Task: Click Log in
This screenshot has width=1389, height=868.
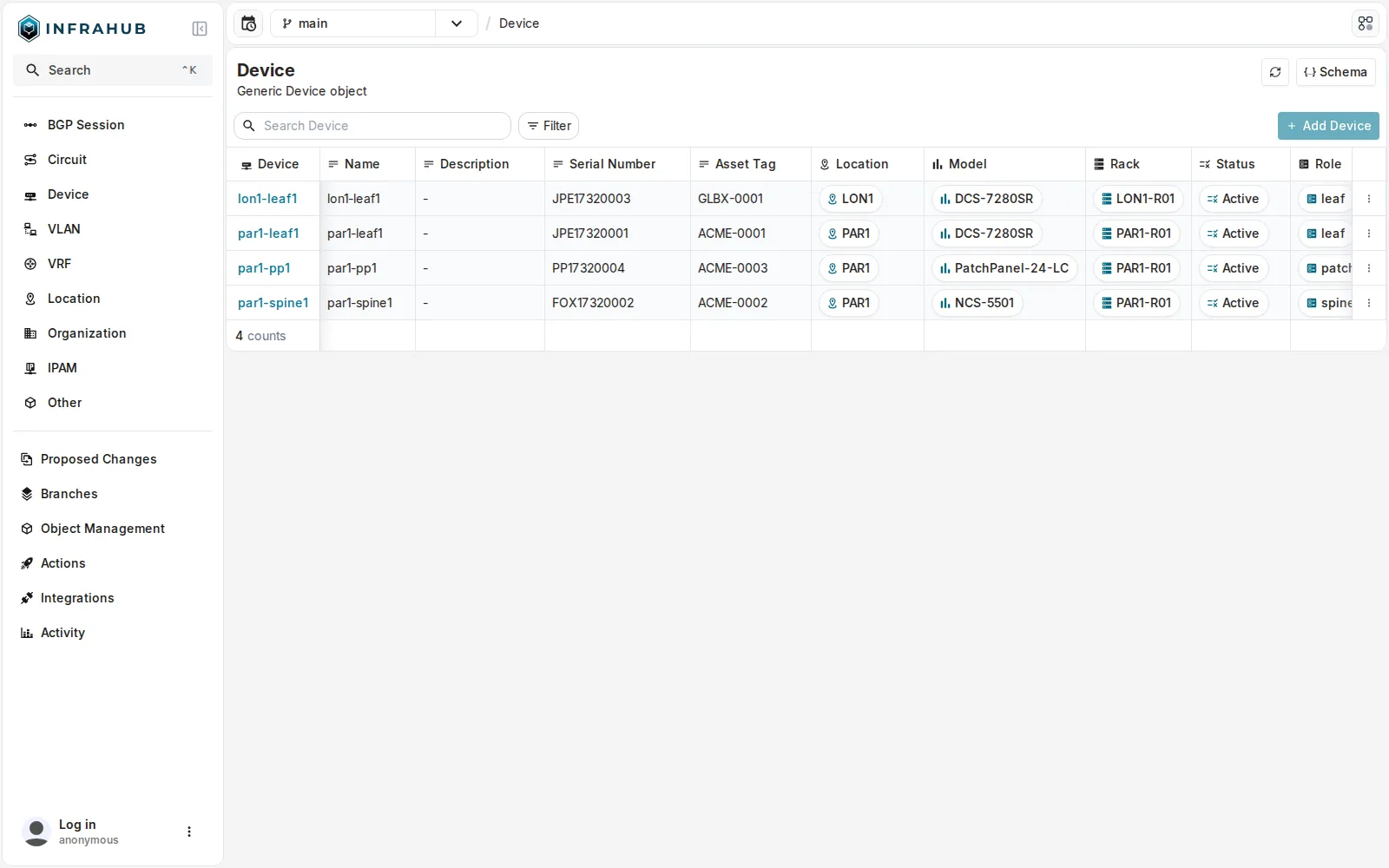Action: click(x=77, y=825)
